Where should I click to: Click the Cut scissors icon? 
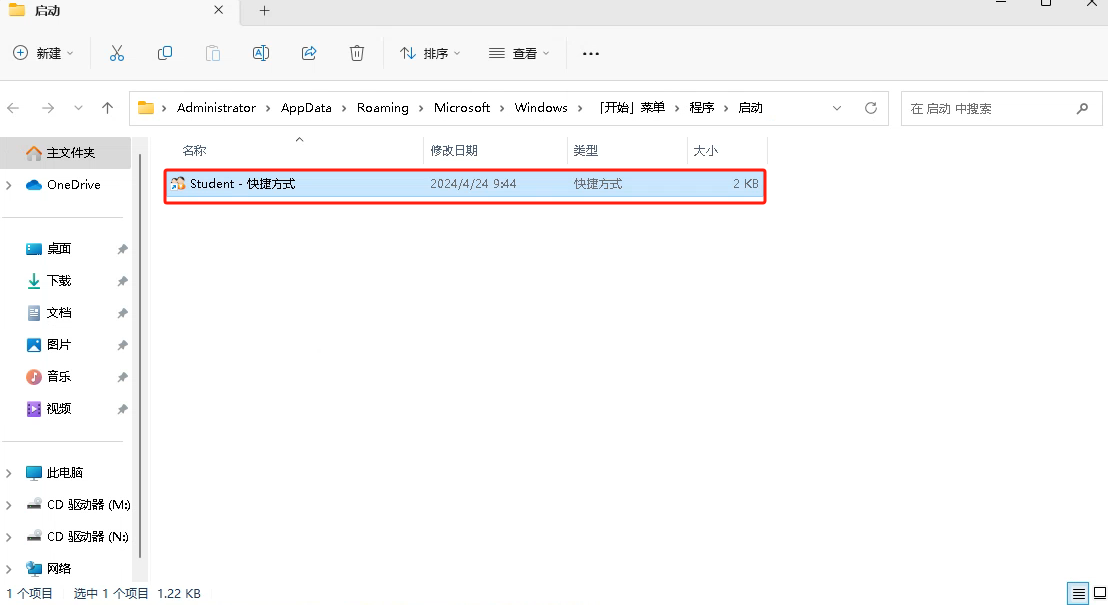(x=117, y=53)
